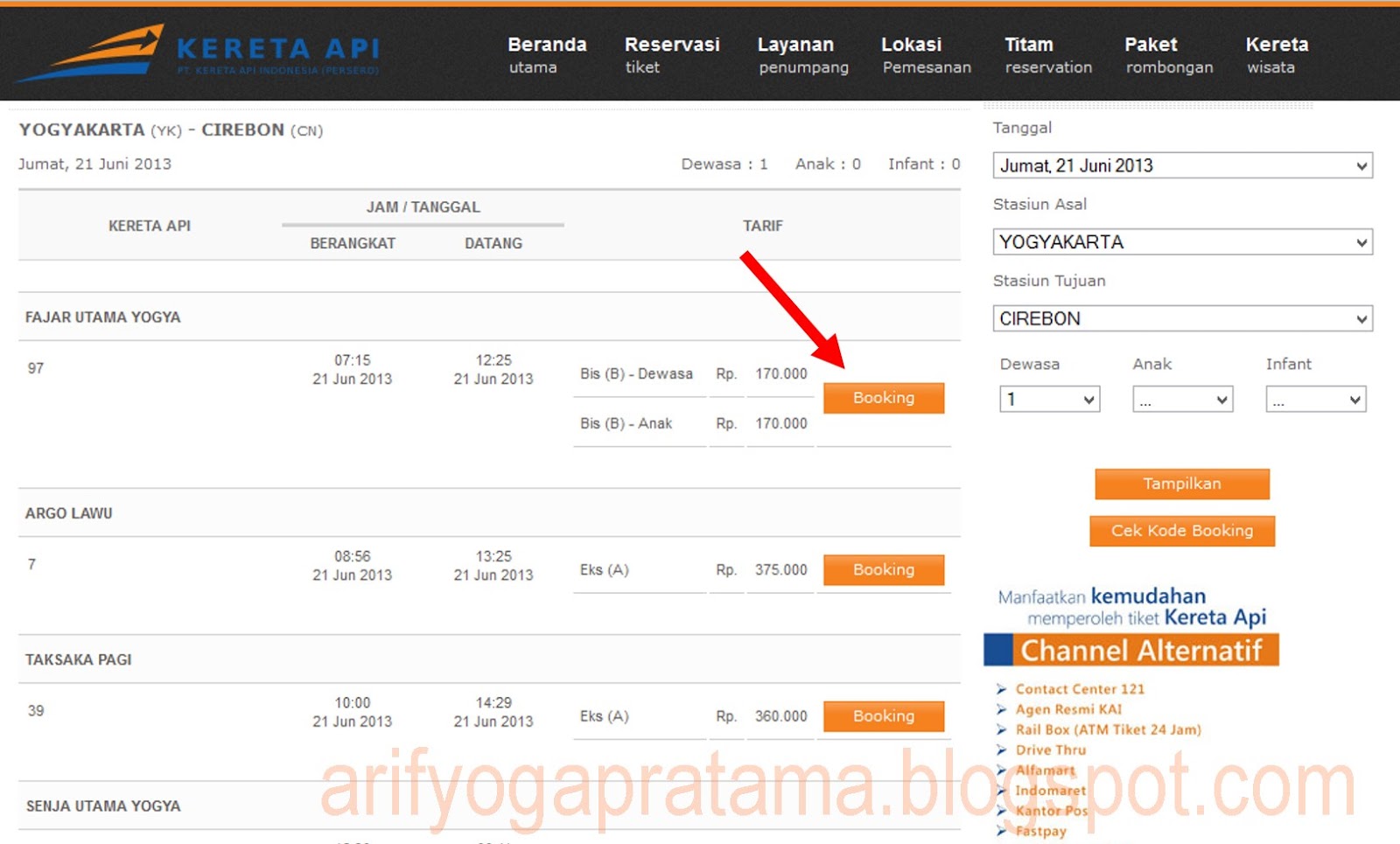Open the Kantor Pos link
The image size is (1400, 844).
(x=1052, y=811)
